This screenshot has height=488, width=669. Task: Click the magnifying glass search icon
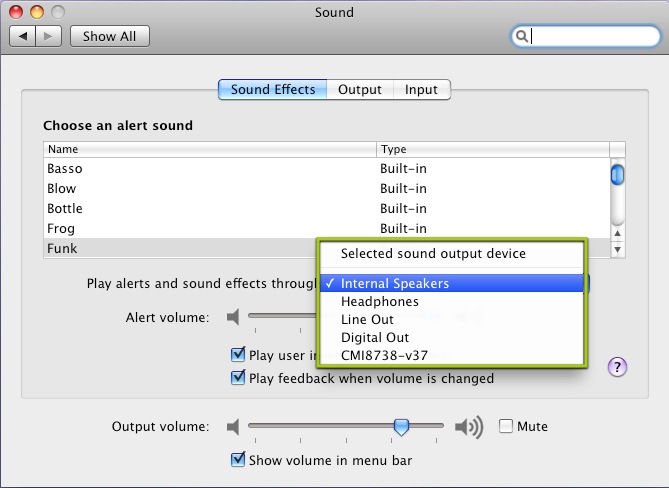coord(521,36)
